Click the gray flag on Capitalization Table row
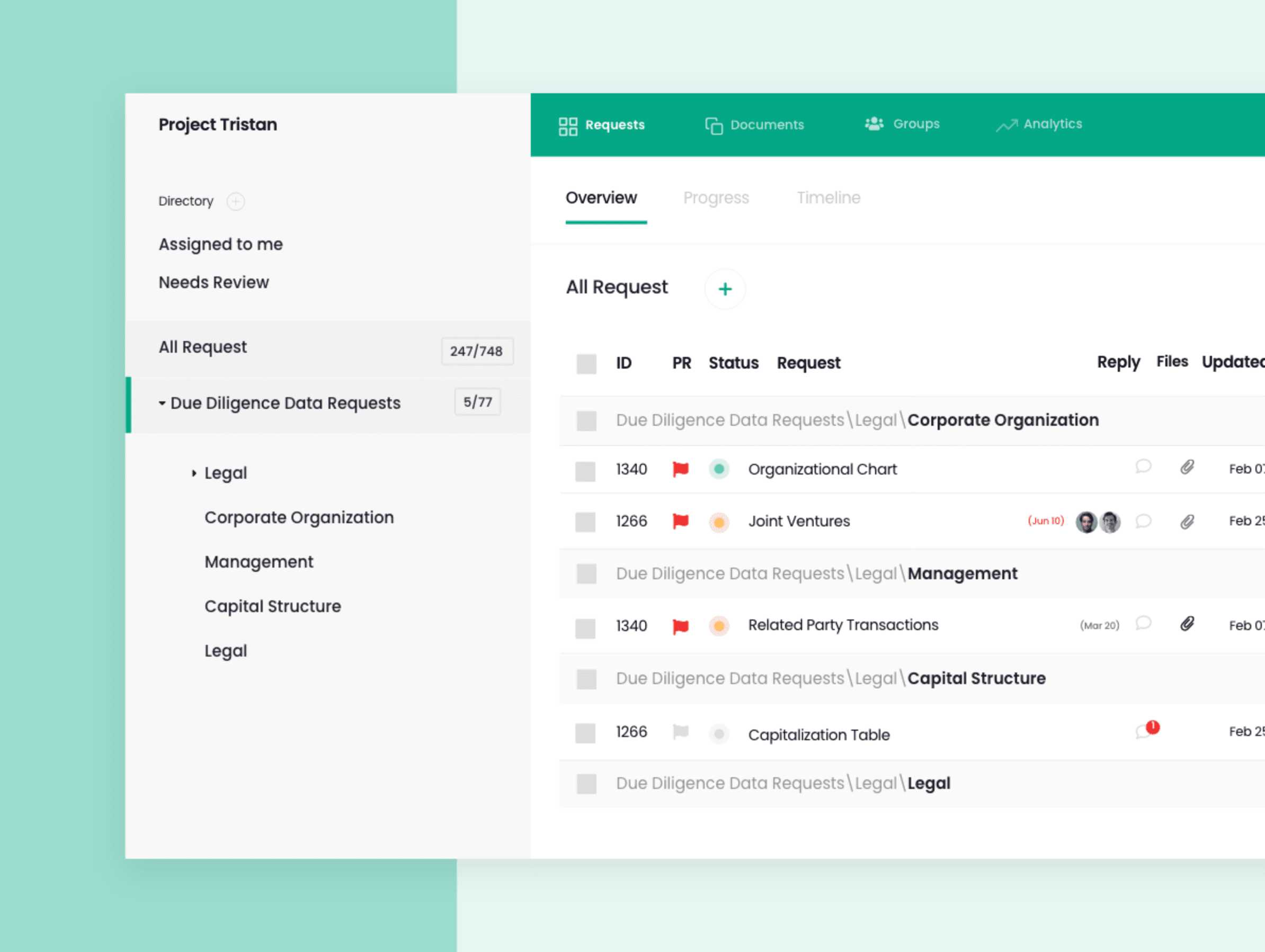 [680, 732]
